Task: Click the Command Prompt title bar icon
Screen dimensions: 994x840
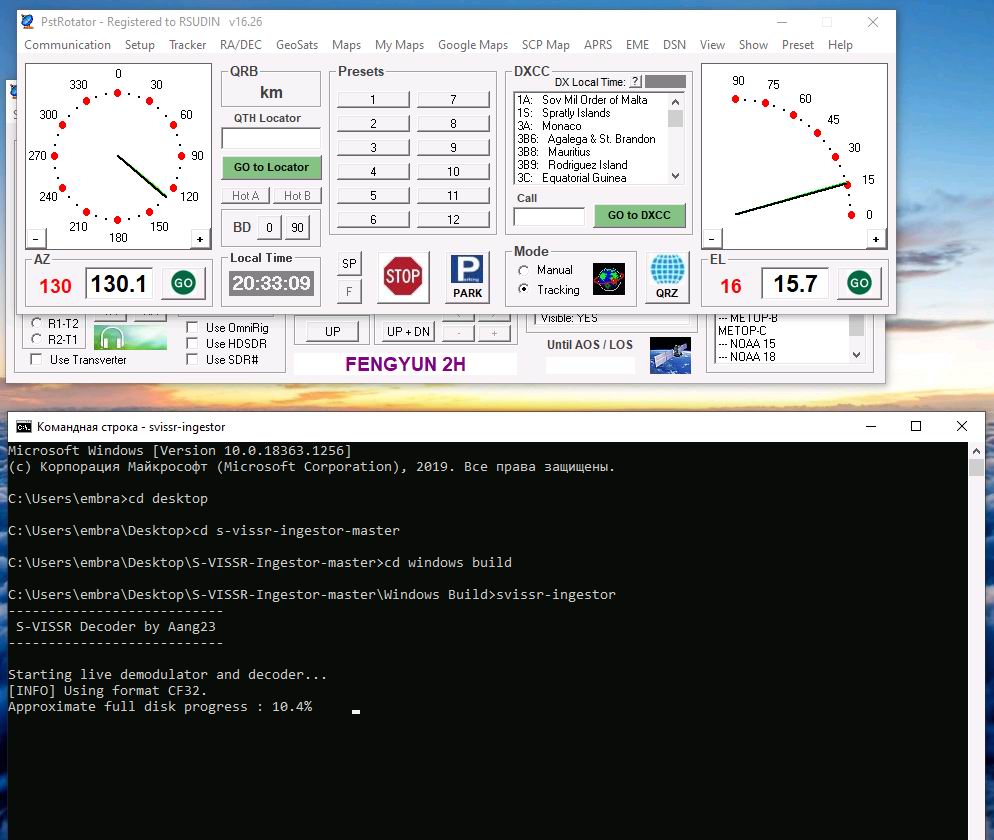Action: [23, 427]
